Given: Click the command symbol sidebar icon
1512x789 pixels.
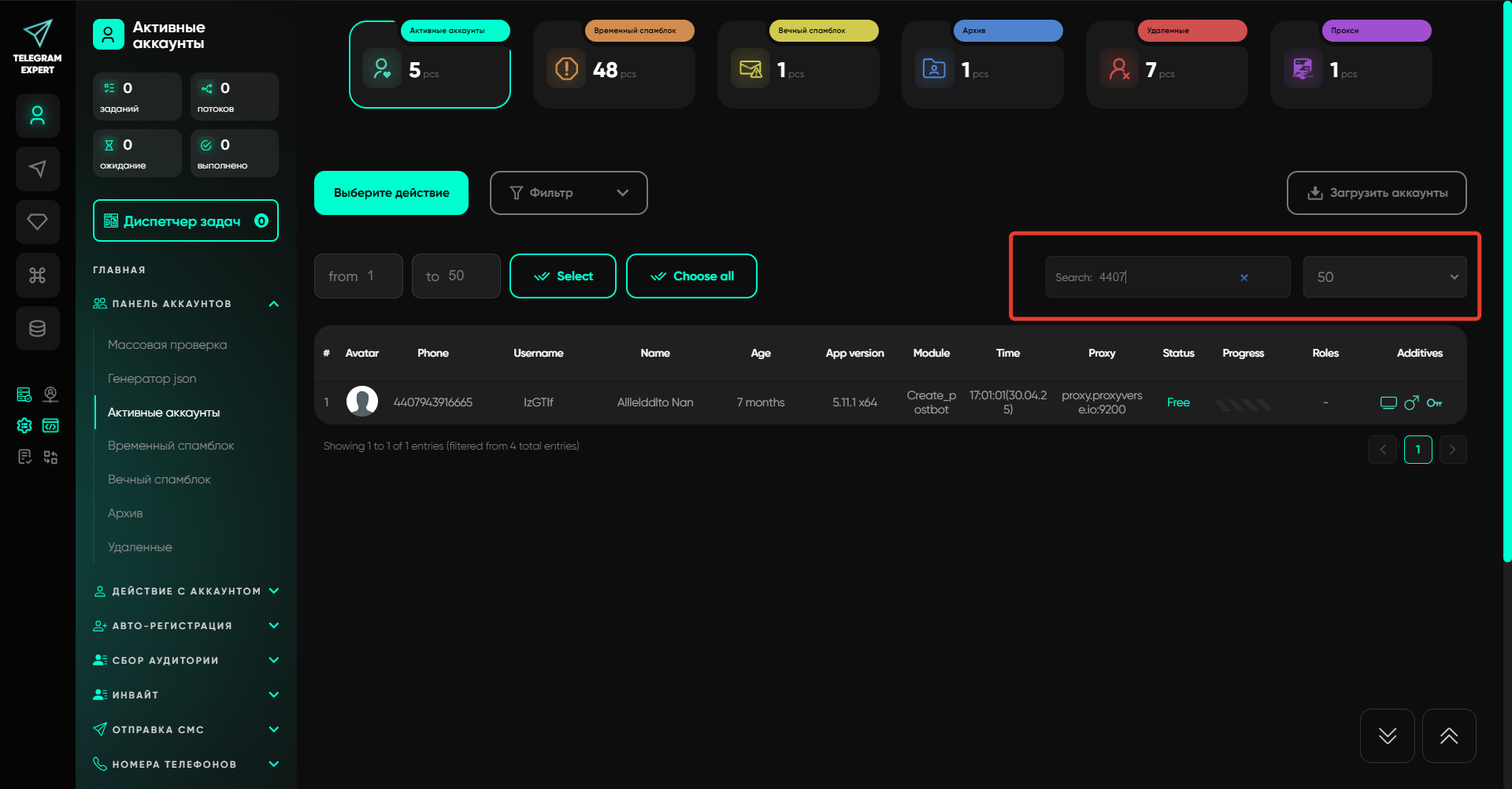Looking at the screenshot, I should click(37, 275).
